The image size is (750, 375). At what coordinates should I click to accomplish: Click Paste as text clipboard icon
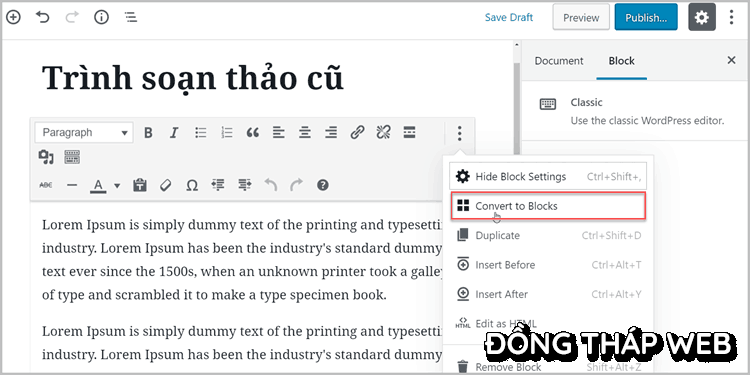tap(140, 185)
